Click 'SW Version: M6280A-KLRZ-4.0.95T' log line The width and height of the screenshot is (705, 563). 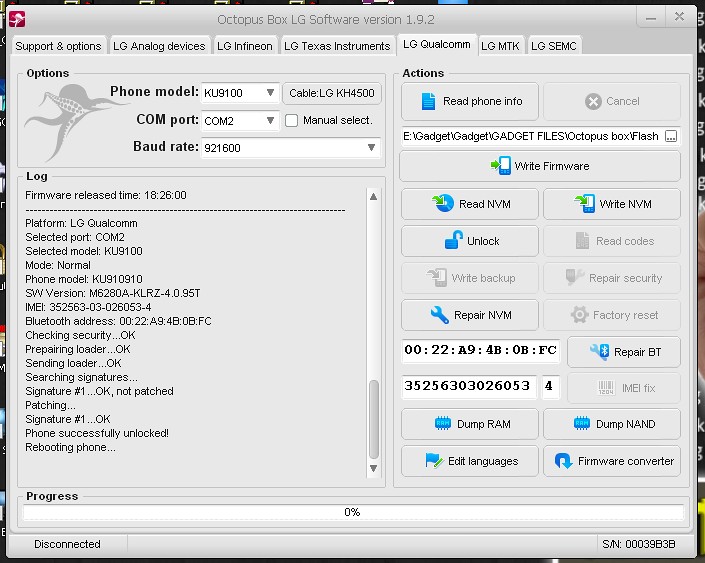pyautogui.click(x=112, y=293)
